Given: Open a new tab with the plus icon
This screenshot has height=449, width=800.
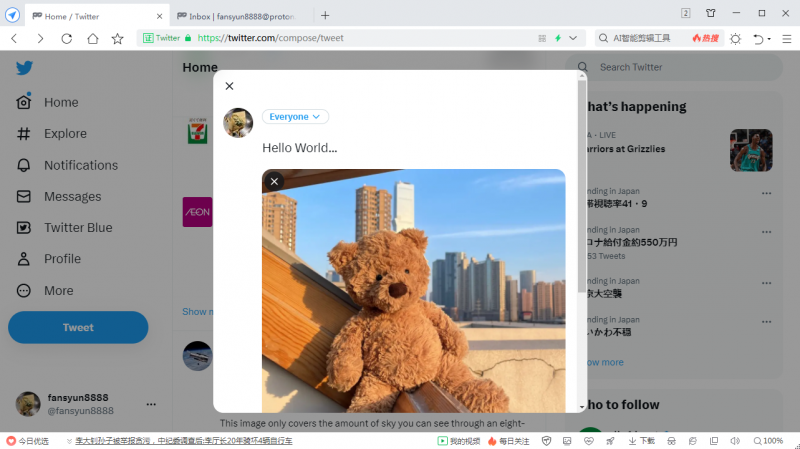Looking at the screenshot, I should (325, 15).
